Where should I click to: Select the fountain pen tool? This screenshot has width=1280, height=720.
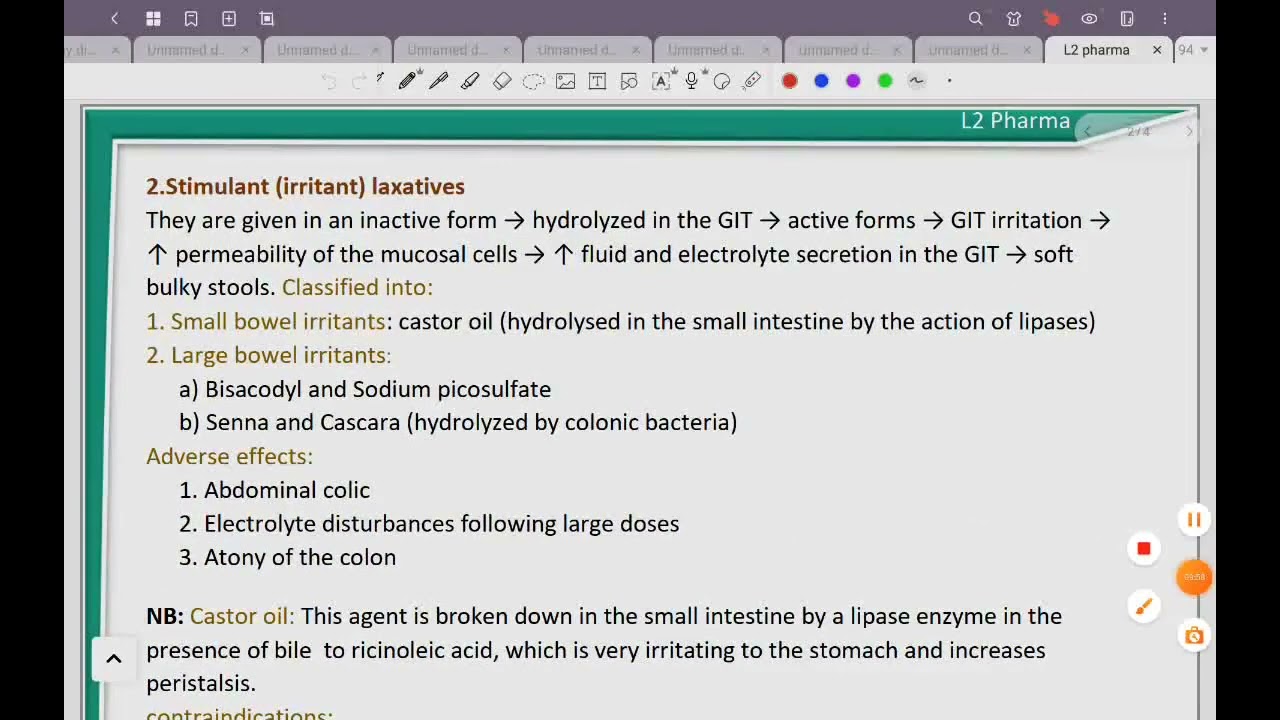pyautogui.click(x=439, y=81)
